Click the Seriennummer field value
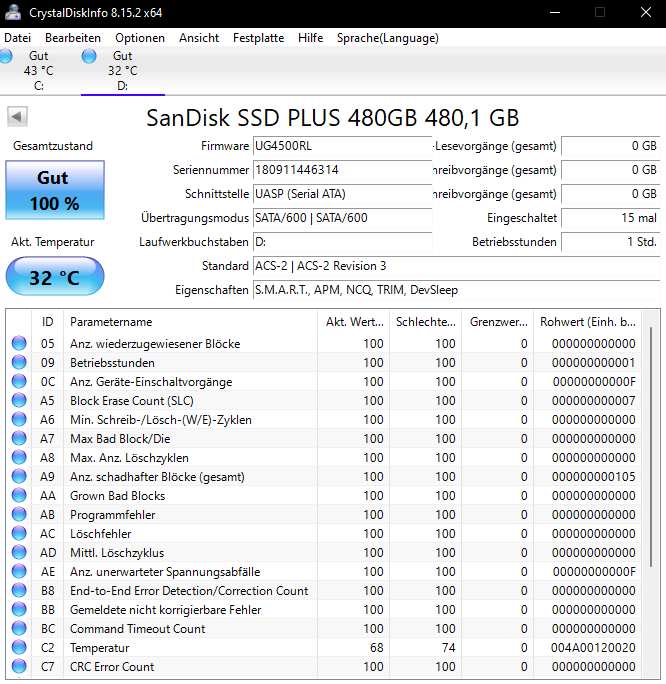 (x=342, y=170)
